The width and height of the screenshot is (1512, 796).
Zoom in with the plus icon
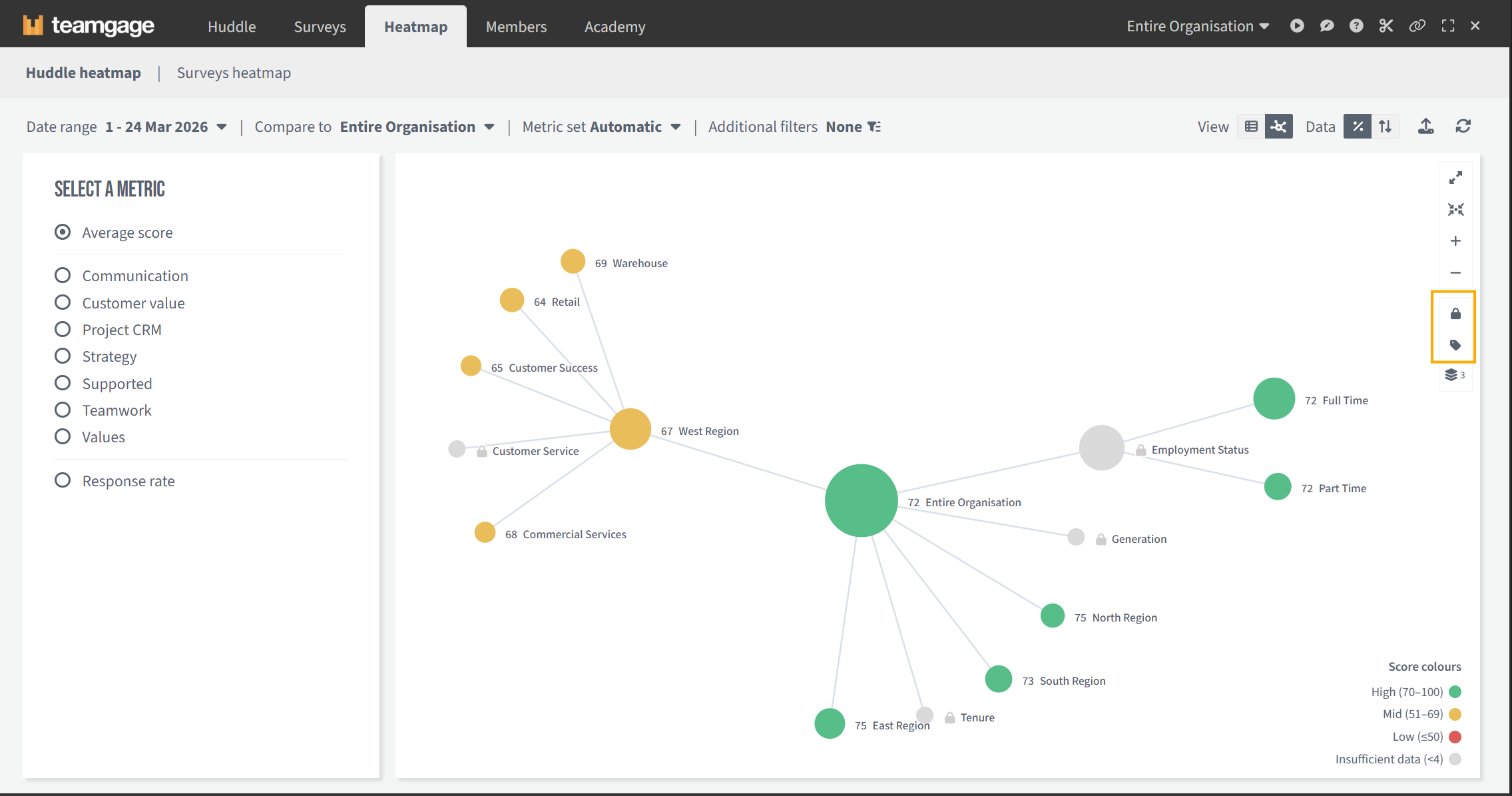(1455, 241)
